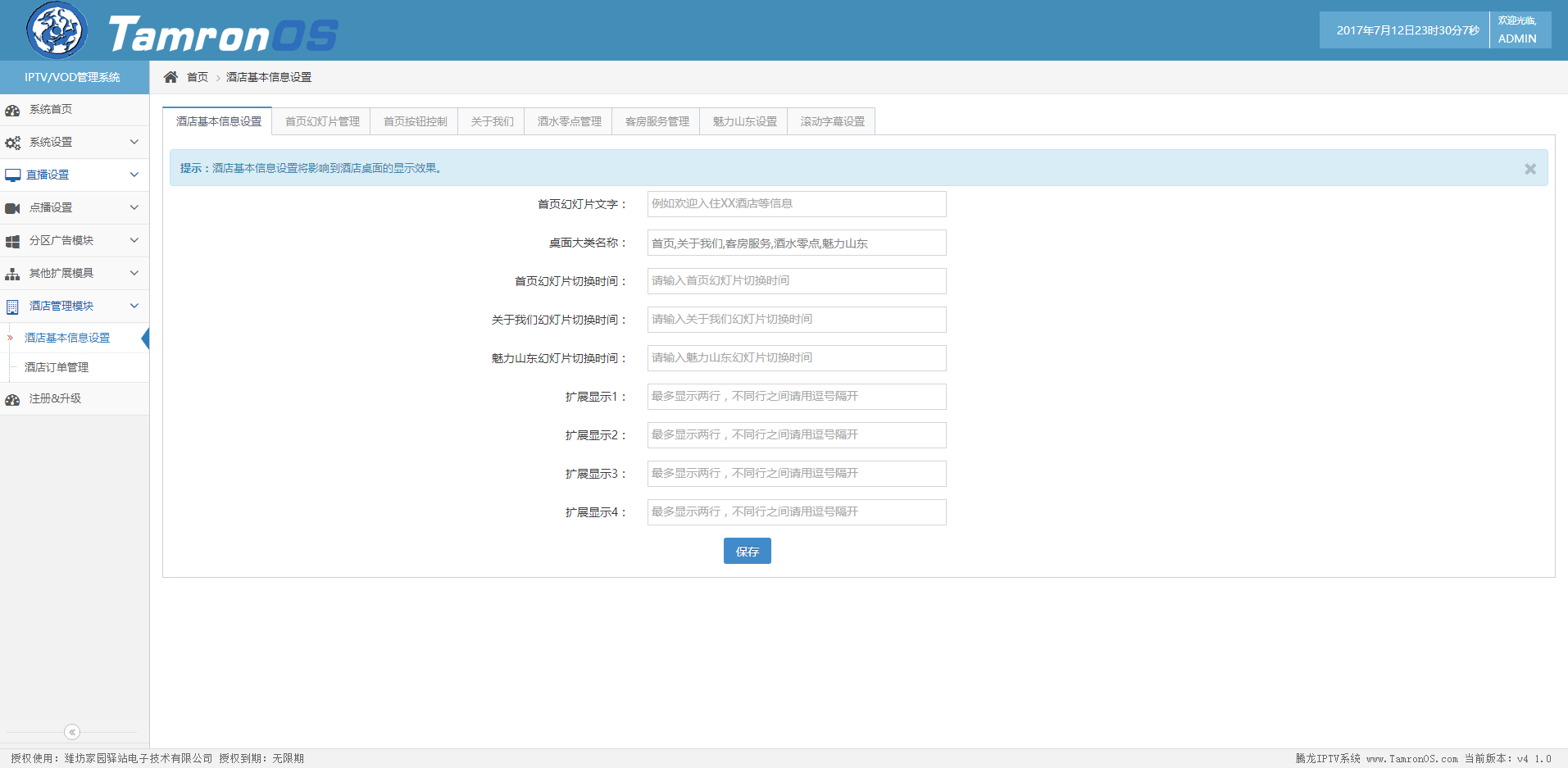Click the sitemap icon beside 其他扩展模具
This screenshot has height=768, width=1568.
click(12, 274)
